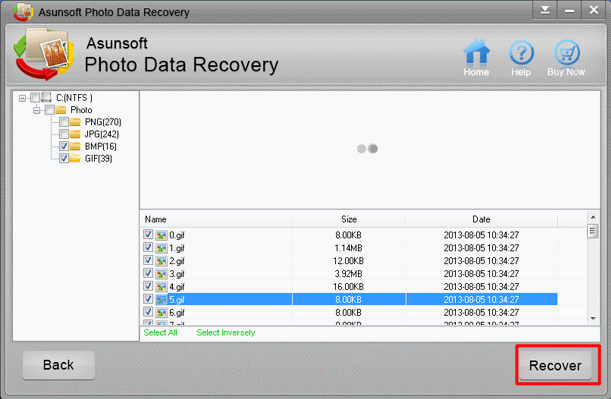This screenshot has width=611, height=399.
Task: Select the GIF(39) tree item
Action: tap(98, 159)
